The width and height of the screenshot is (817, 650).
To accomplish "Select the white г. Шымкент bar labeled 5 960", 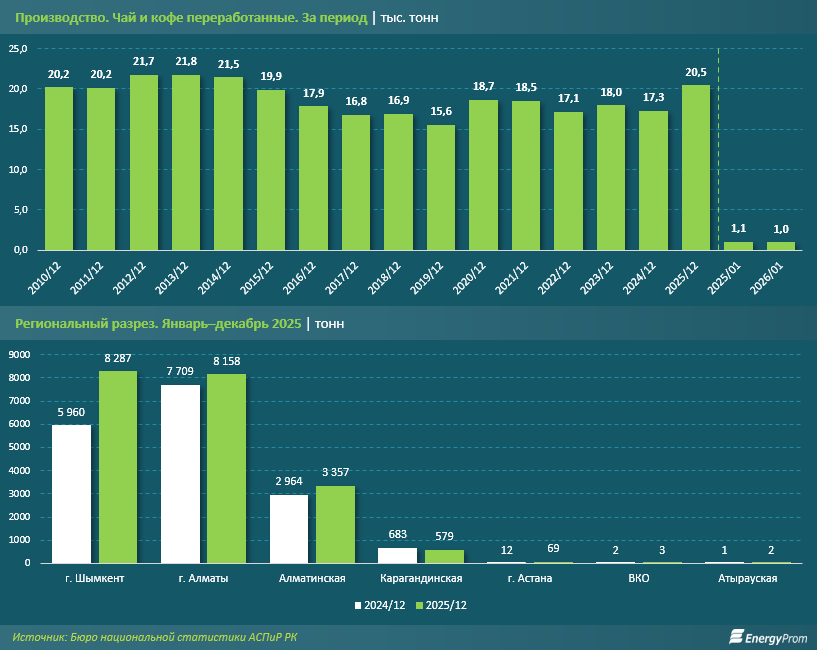I will 71,494.
